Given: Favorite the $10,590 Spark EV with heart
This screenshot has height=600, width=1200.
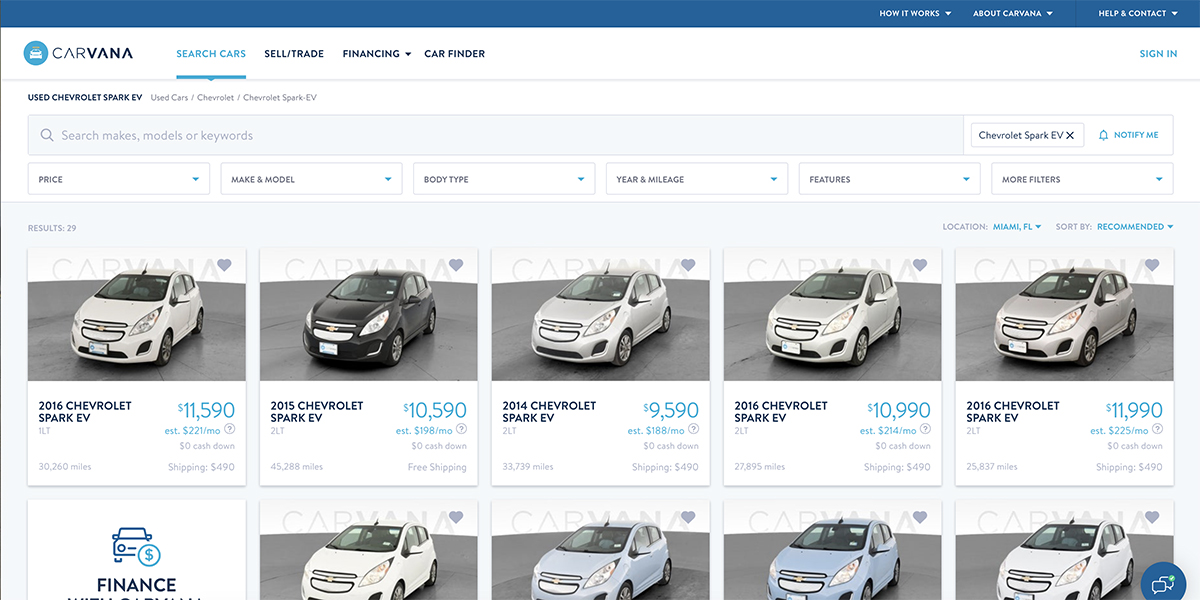Looking at the screenshot, I should (456, 265).
